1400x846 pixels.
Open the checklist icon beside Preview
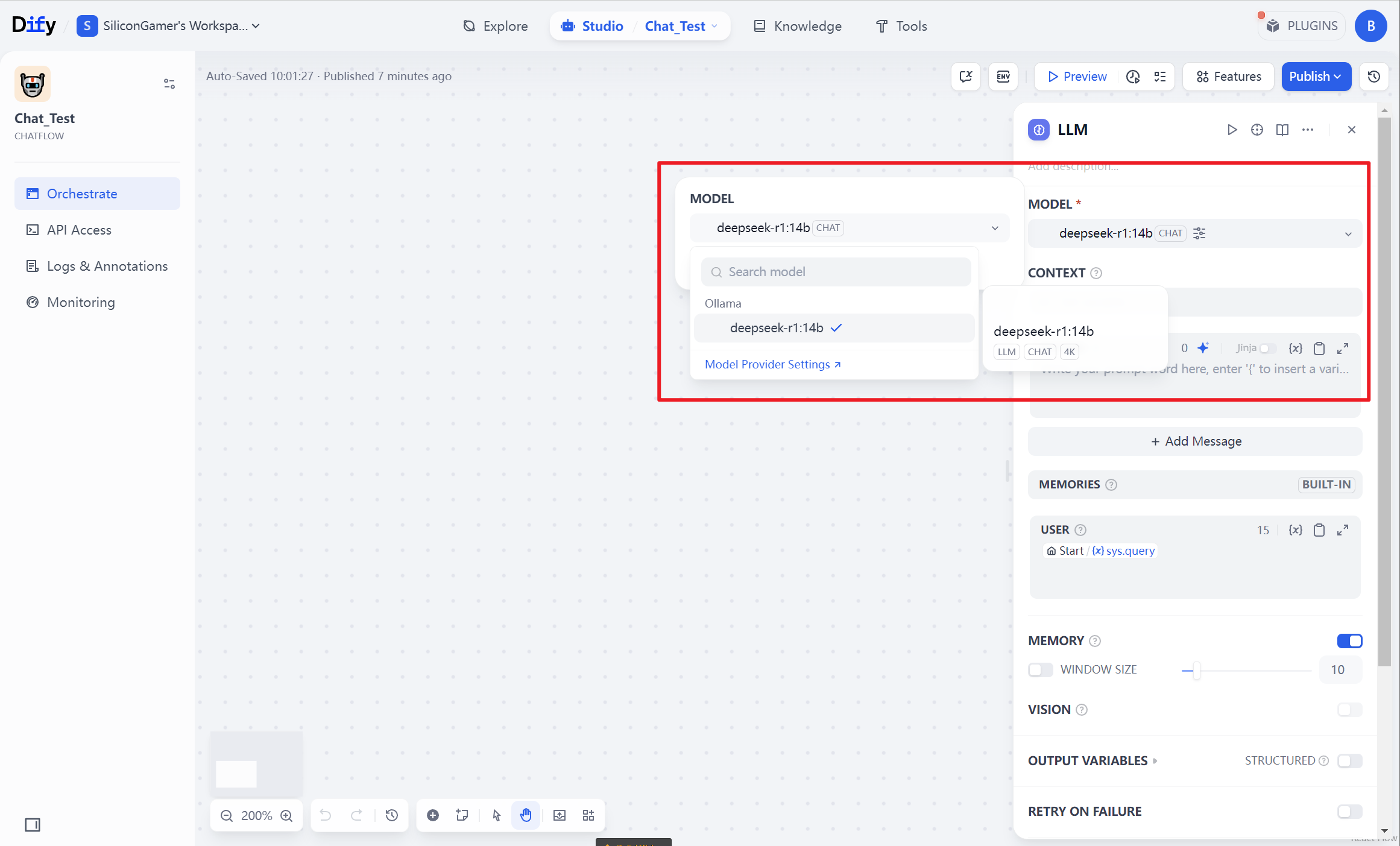(x=1160, y=77)
